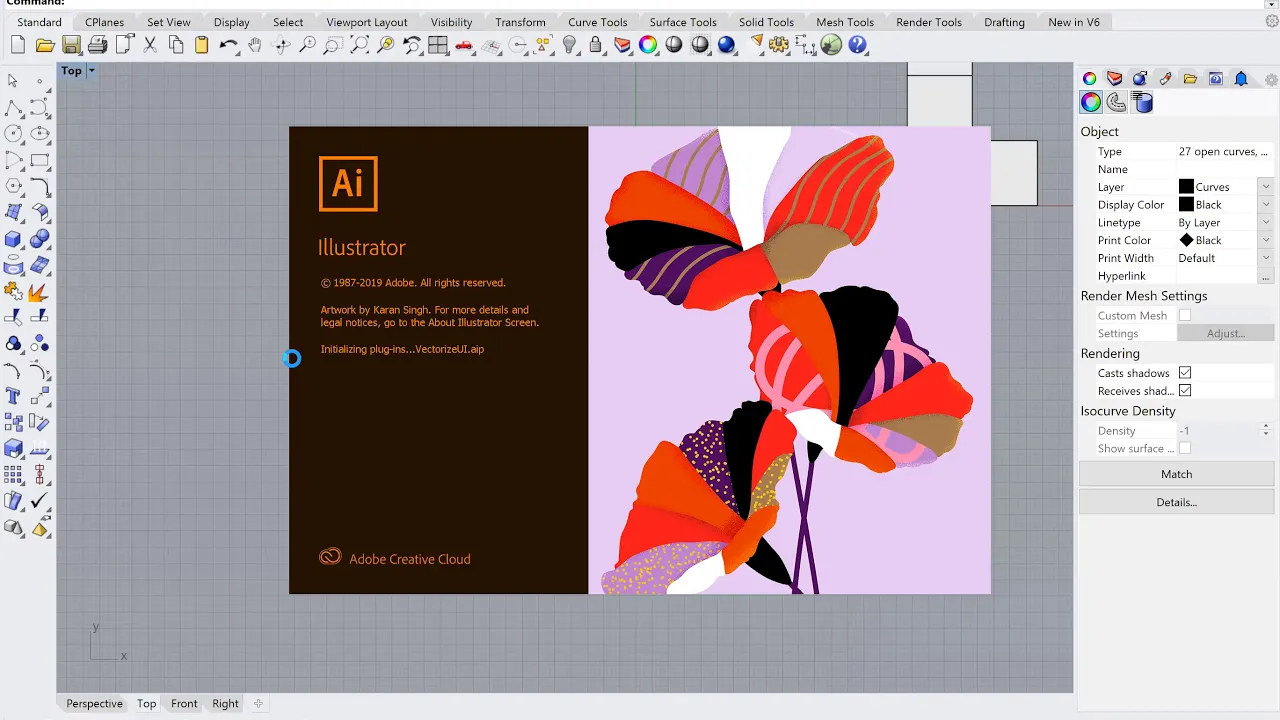Click the Undo arrow icon
The height and width of the screenshot is (720, 1280).
(x=229, y=44)
